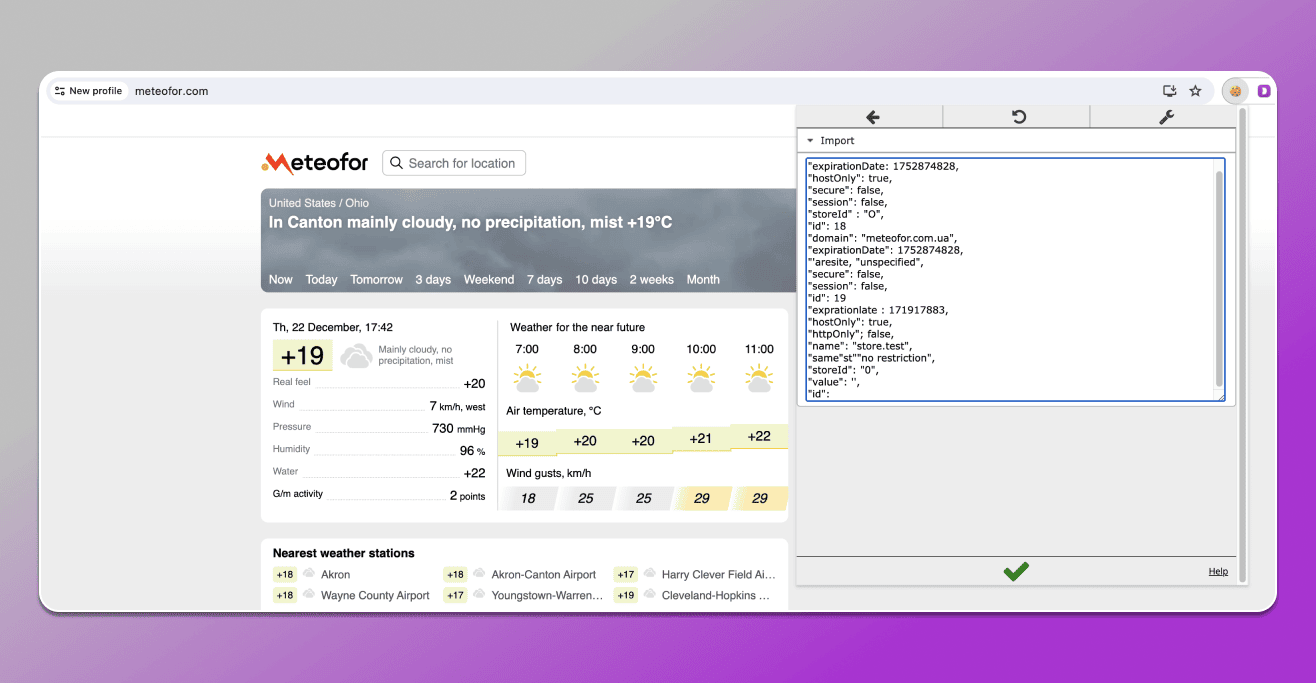Click the Search for location field
Viewport: 1316px width, 683px height.
click(454, 163)
